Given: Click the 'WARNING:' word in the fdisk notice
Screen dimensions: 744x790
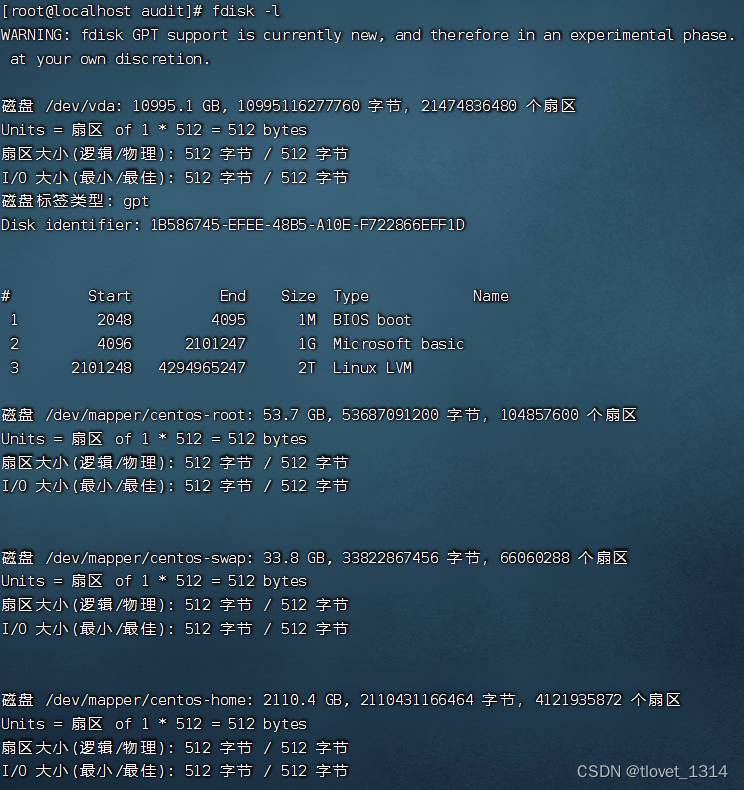Looking at the screenshot, I should tap(35, 35).
